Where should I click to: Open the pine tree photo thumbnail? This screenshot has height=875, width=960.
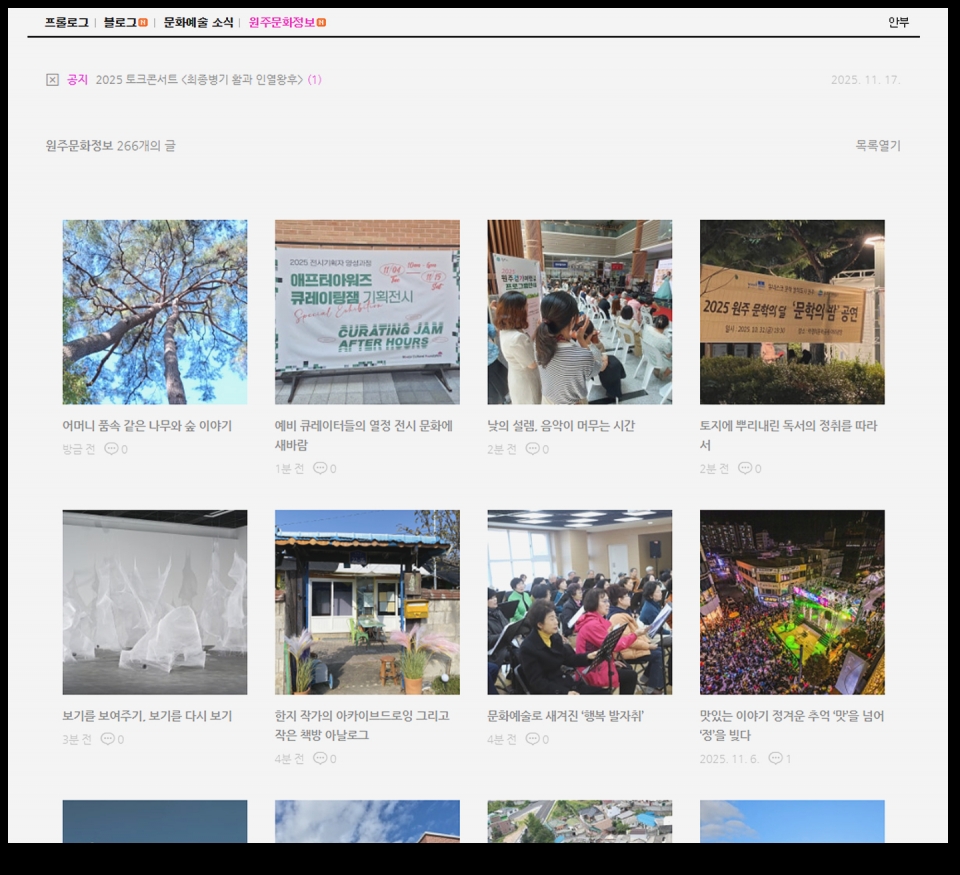point(155,312)
